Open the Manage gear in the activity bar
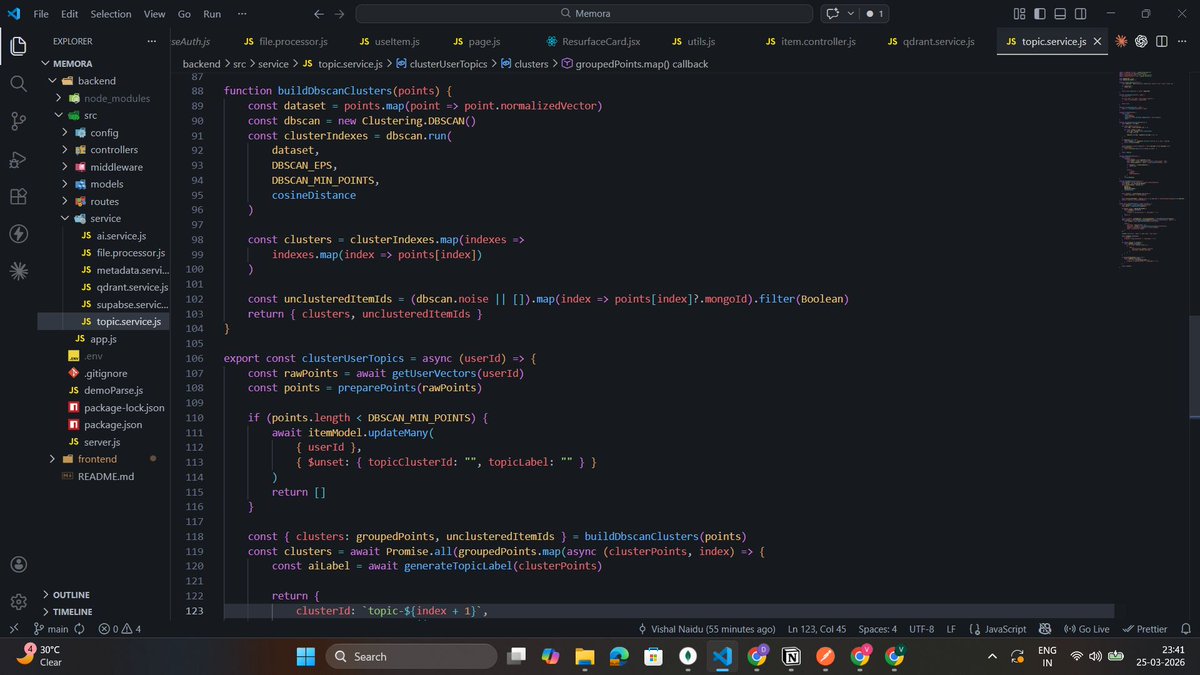 (18, 602)
